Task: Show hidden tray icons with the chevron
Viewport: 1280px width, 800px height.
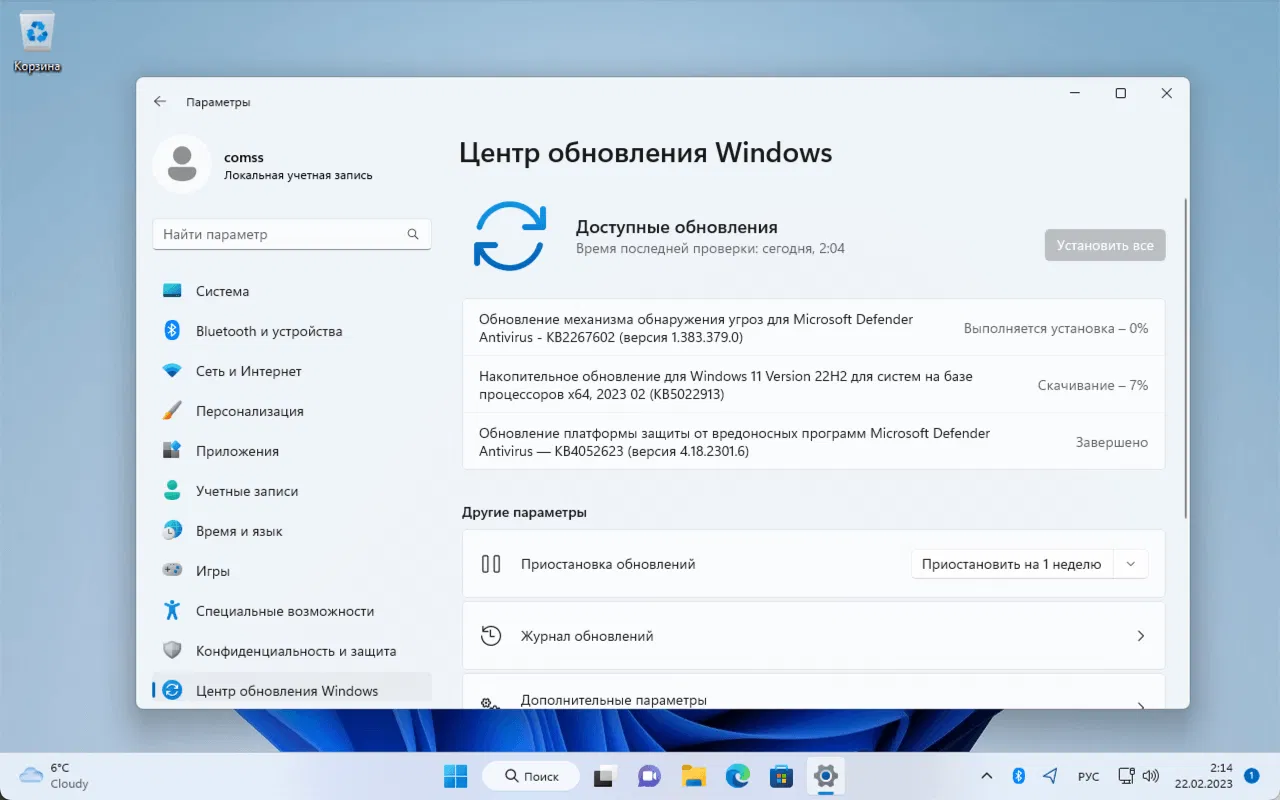Action: pos(987,776)
